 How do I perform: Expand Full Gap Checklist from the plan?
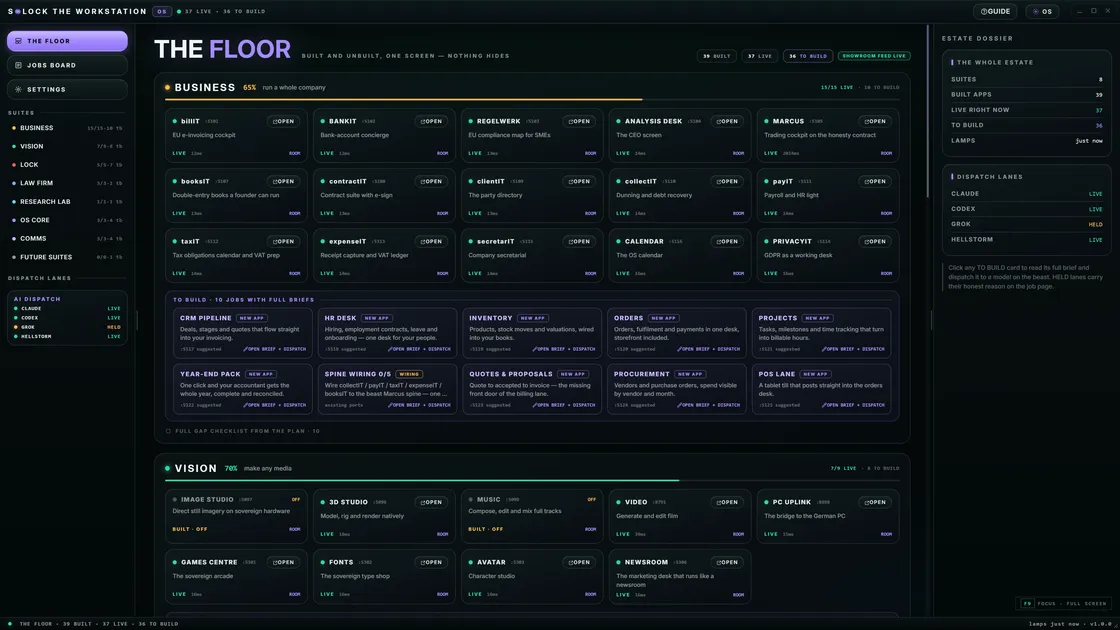243,431
